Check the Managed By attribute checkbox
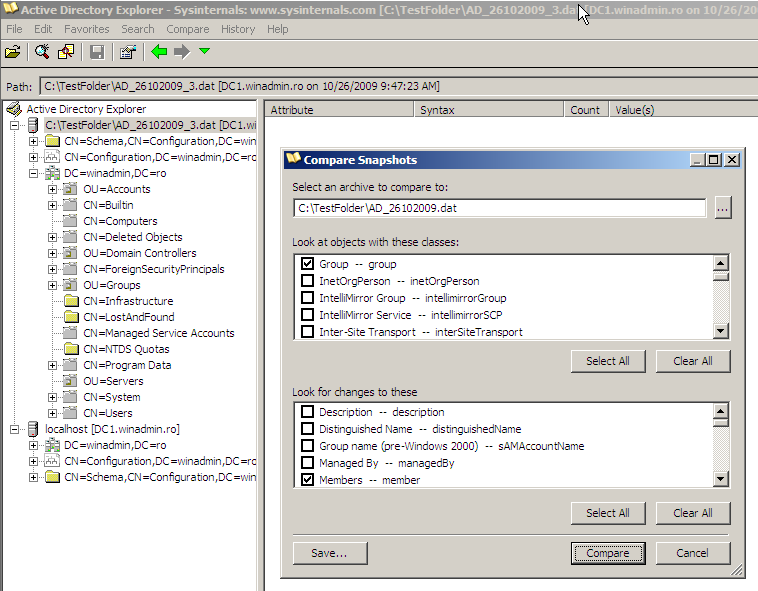Image resolution: width=758 pixels, height=591 pixels. 307,462
